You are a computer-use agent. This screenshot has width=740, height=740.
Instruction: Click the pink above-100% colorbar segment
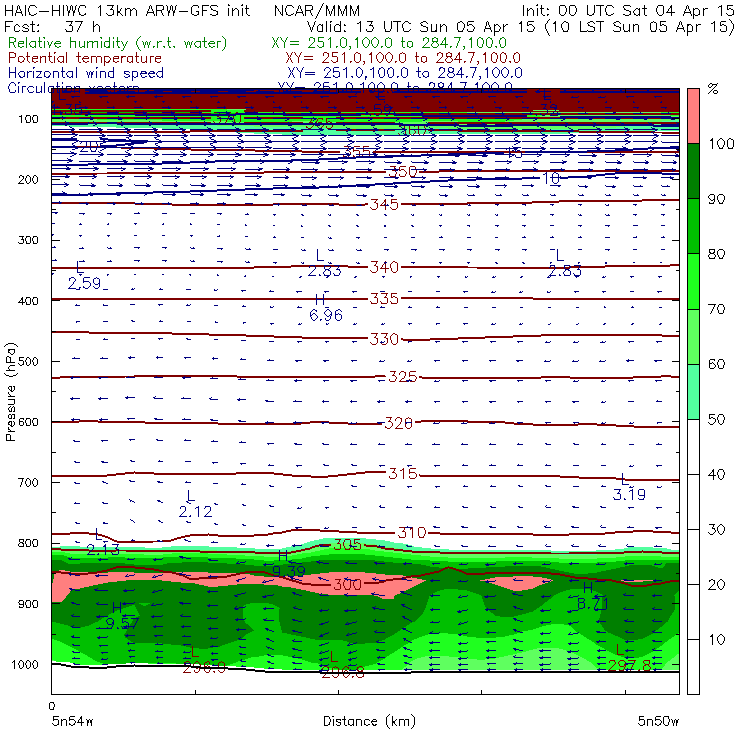point(693,116)
